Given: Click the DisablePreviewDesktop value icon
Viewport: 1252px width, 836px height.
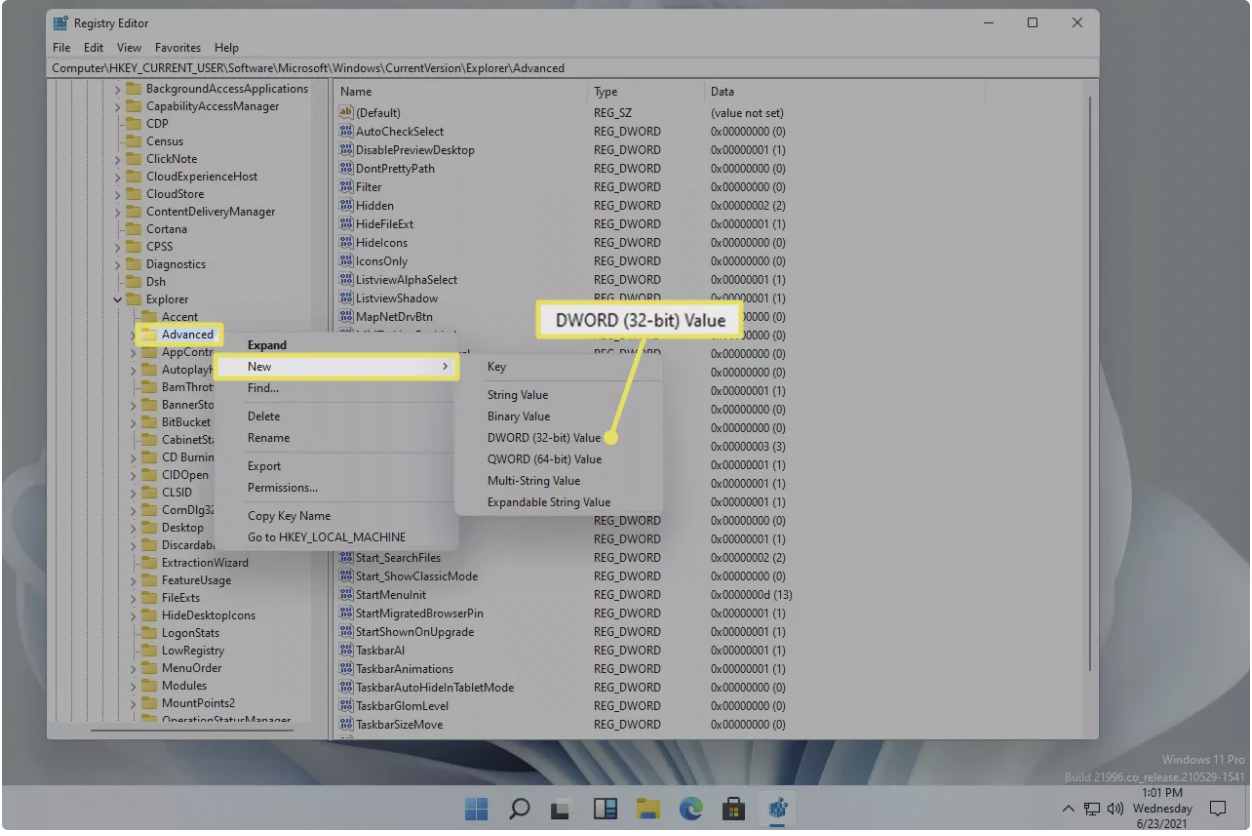Looking at the screenshot, I should [x=347, y=150].
